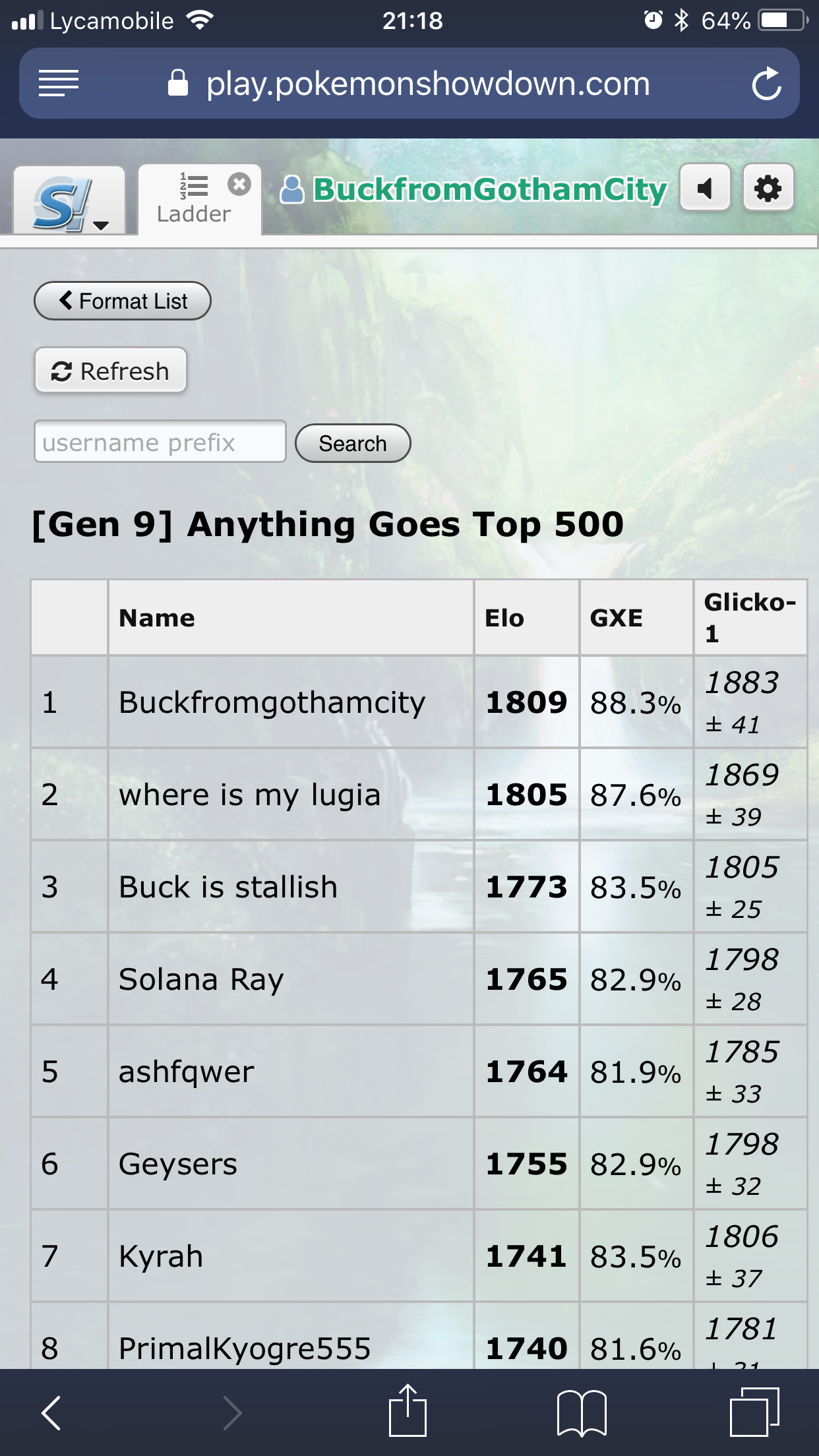Click the user avatar icon beside BuckfromGothamCity
This screenshot has width=819, height=1456.
pos(292,189)
